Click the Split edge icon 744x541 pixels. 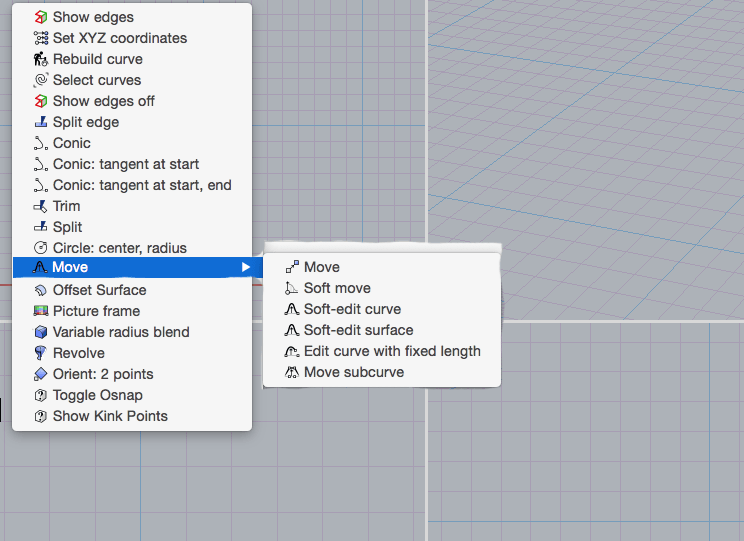(41, 122)
